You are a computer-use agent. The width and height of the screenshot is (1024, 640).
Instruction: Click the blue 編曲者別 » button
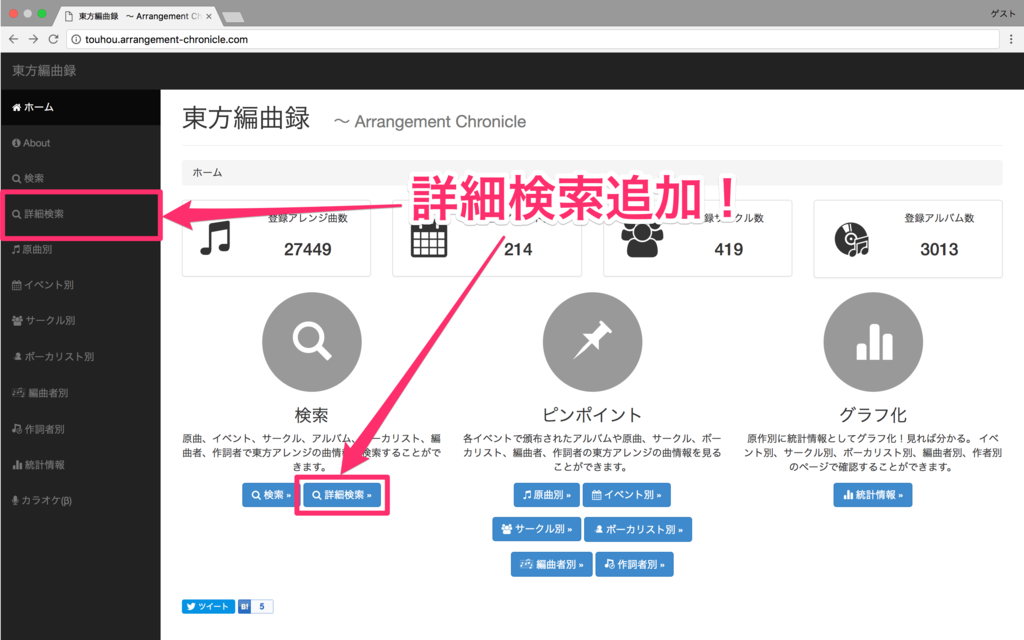[551, 564]
